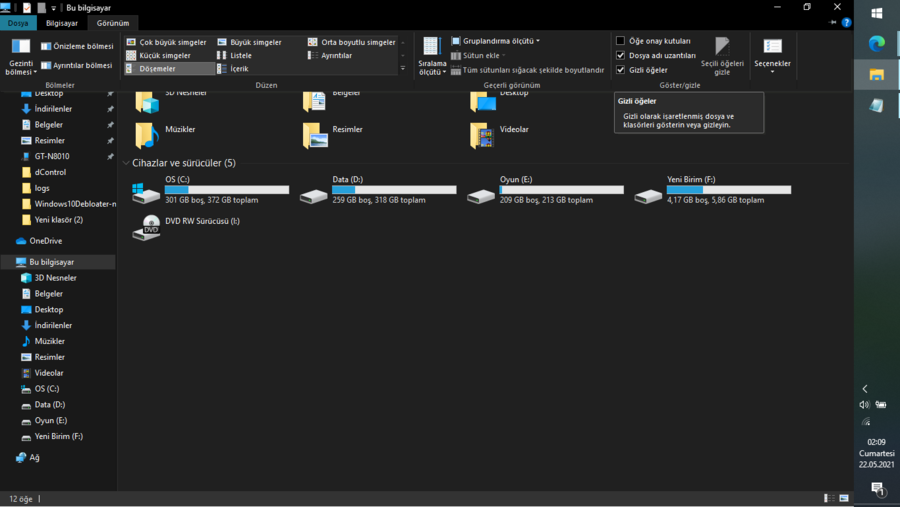The image size is (900, 507).
Task: Switch to the Bilgisayar tab
Action: click(x=61, y=23)
